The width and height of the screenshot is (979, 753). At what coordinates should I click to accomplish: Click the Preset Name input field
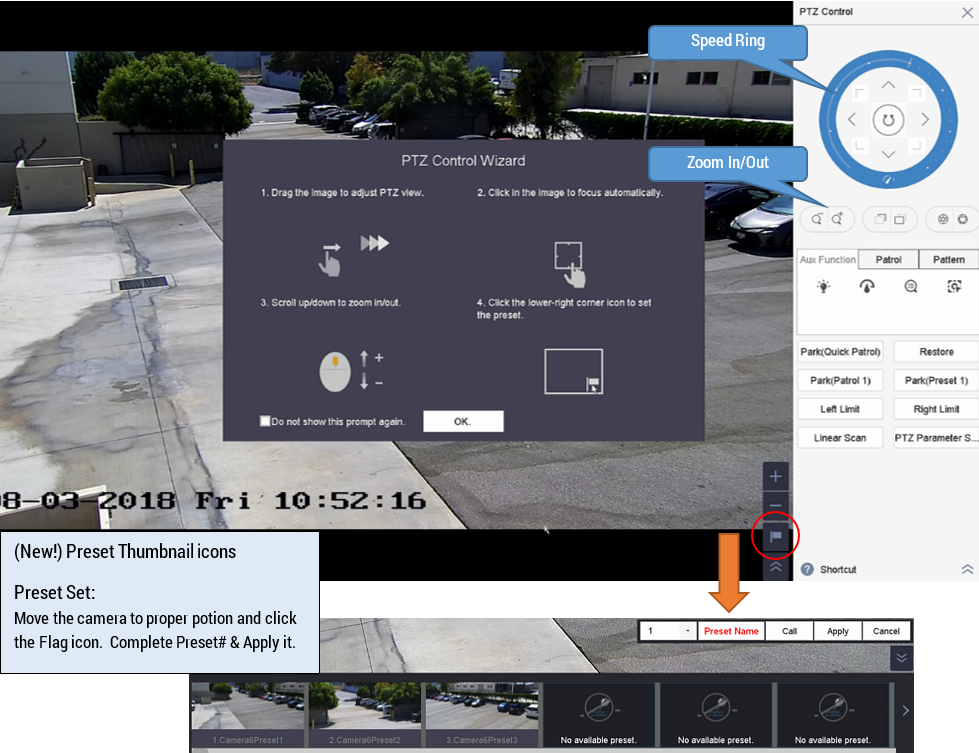[731, 631]
